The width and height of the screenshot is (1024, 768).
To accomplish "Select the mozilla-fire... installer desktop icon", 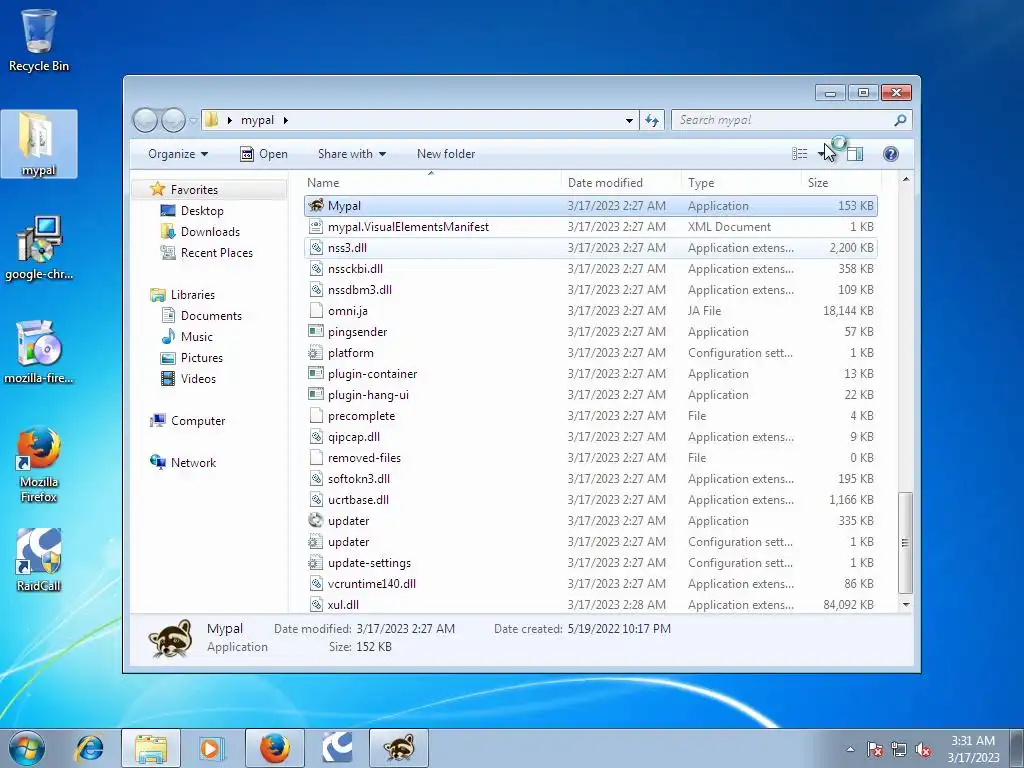I will point(39,352).
